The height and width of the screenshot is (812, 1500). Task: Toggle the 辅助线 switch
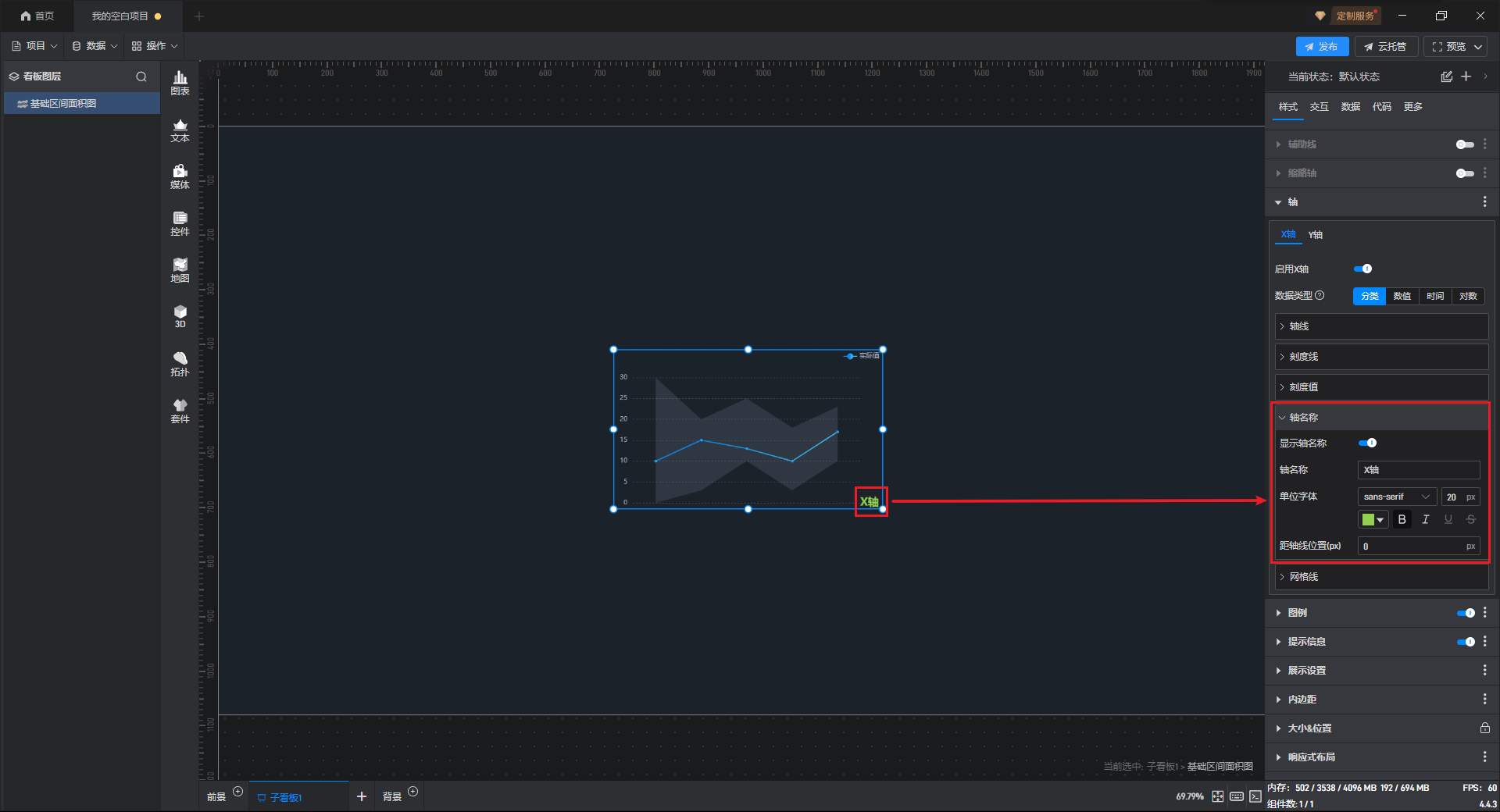pyautogui.click(x=1465, y=144)
